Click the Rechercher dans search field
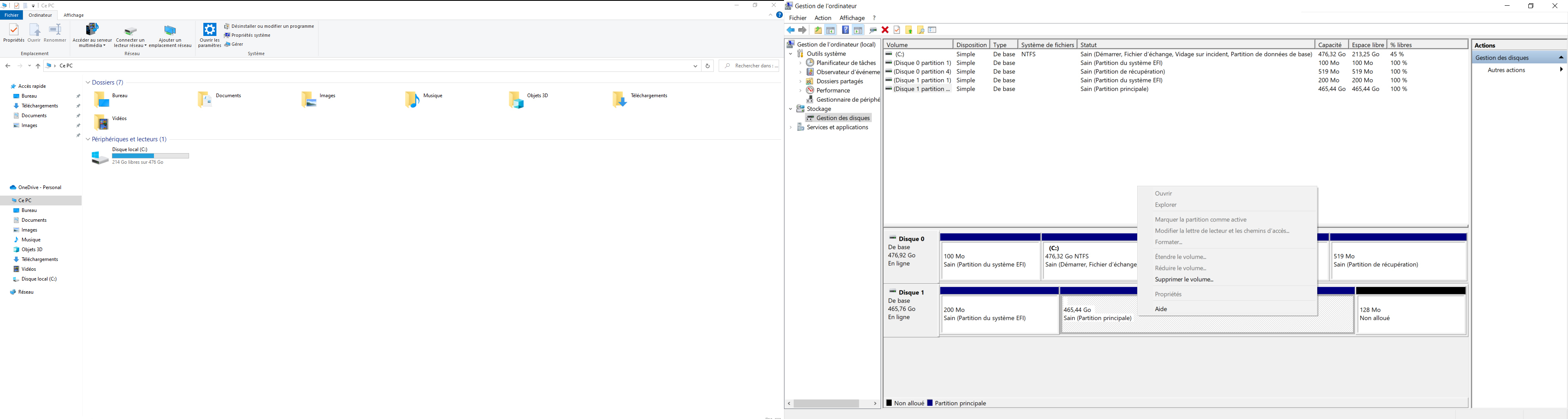1568x419 pixels. pos(750,66)
